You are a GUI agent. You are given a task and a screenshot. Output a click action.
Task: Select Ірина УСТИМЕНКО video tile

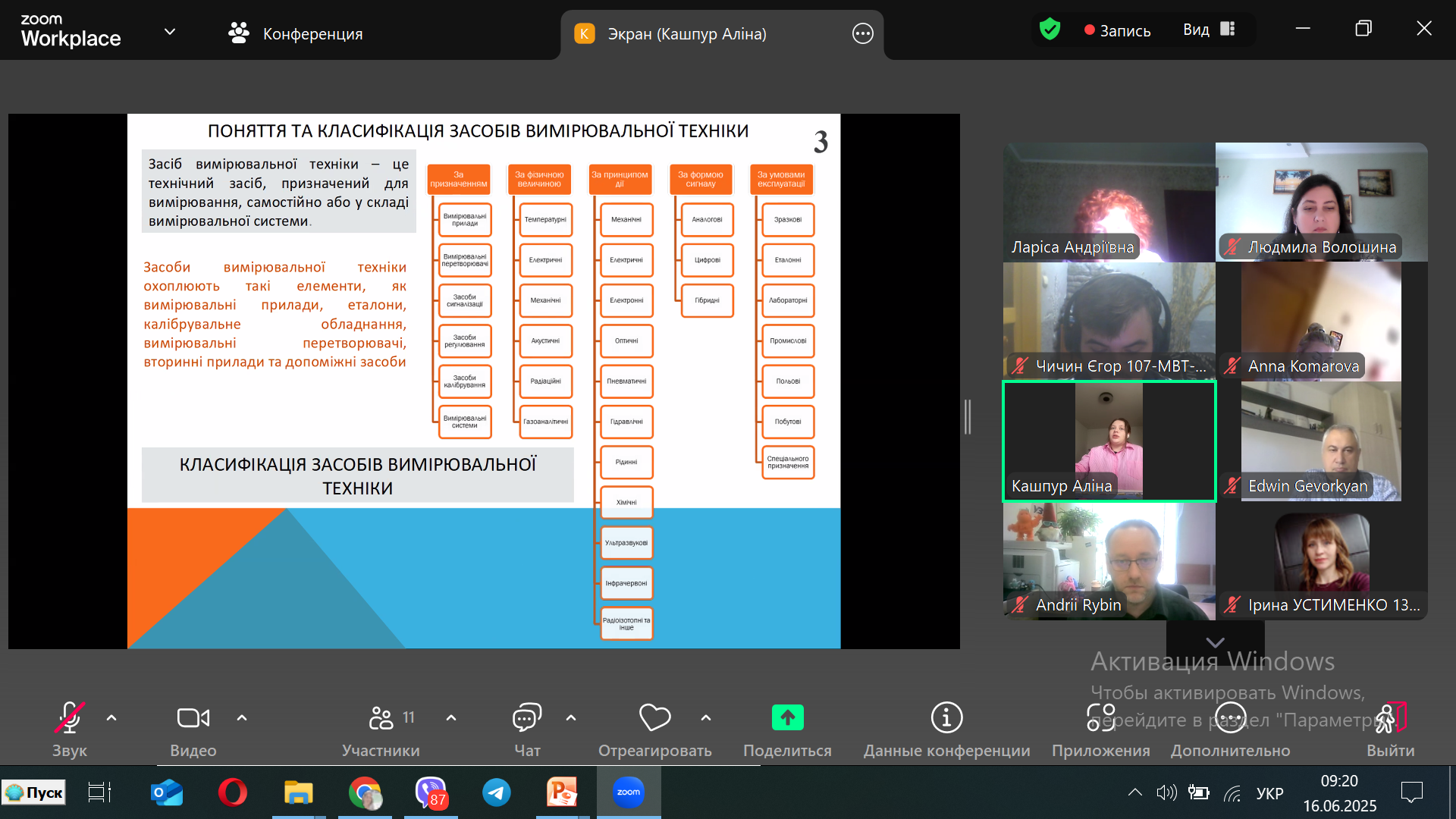pyautogui.click(x=1321, y=561)
